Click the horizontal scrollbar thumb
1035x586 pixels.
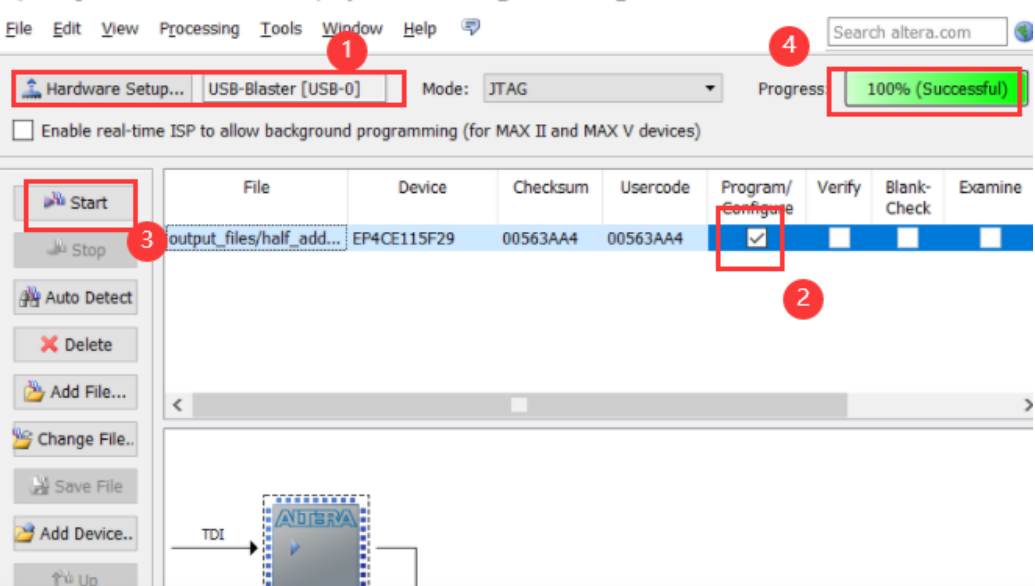[519, 405]
